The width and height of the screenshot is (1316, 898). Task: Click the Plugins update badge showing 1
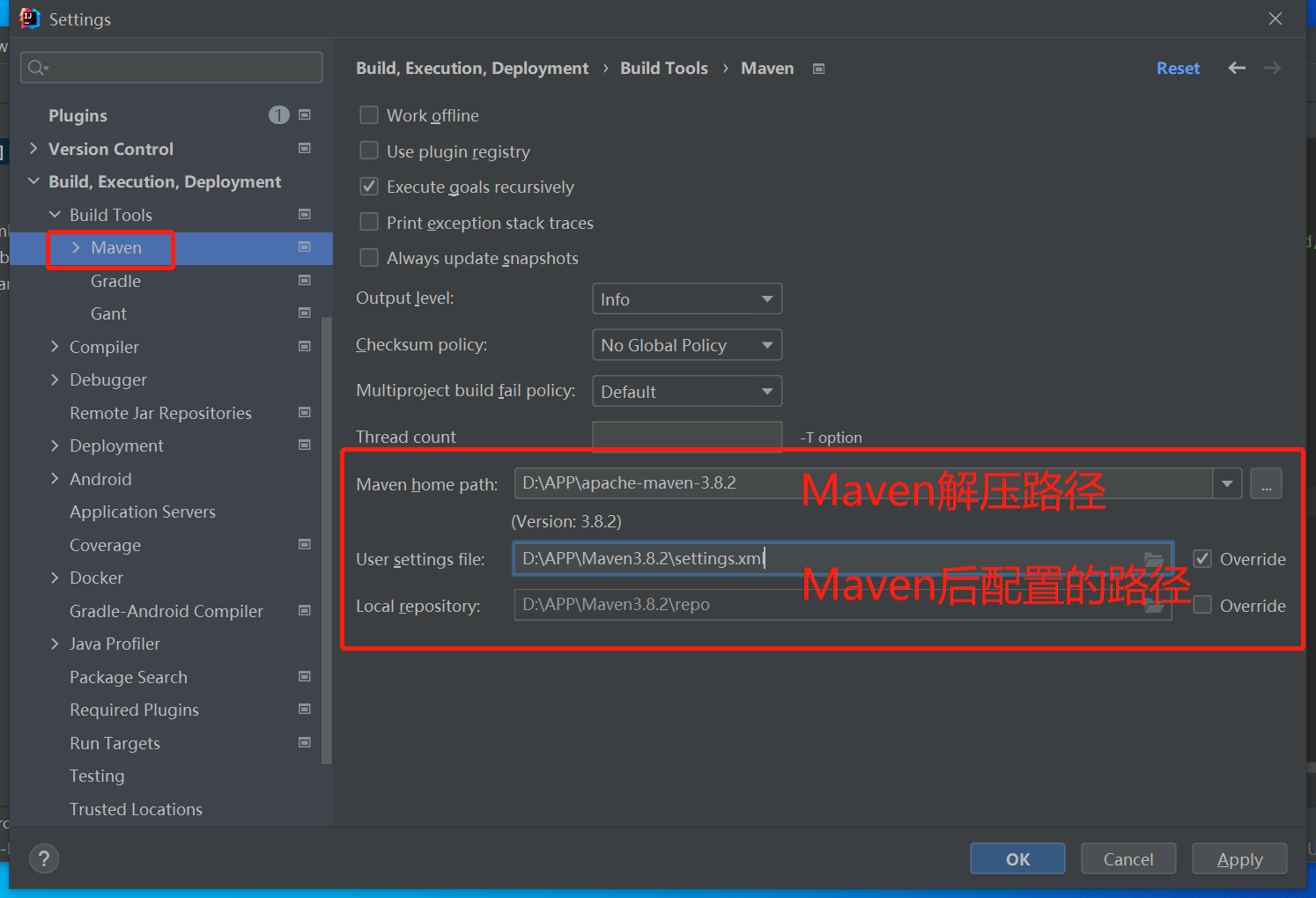(278, 115)
